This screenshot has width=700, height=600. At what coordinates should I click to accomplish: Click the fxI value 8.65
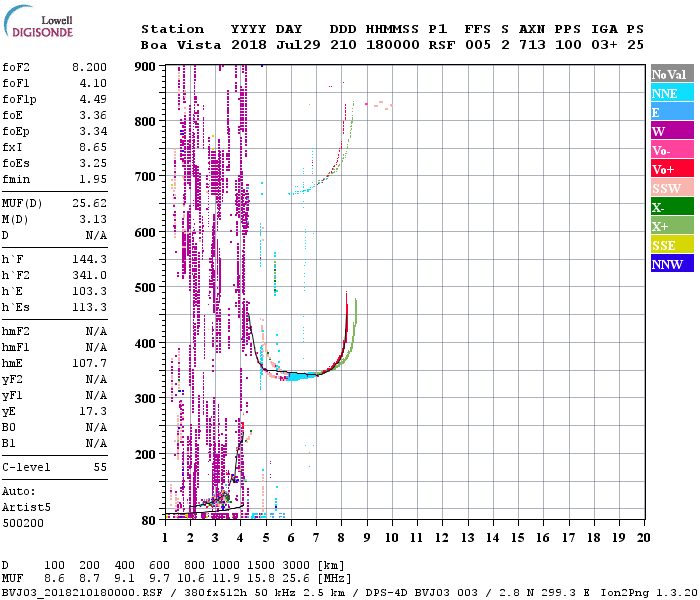click(93, 147)
